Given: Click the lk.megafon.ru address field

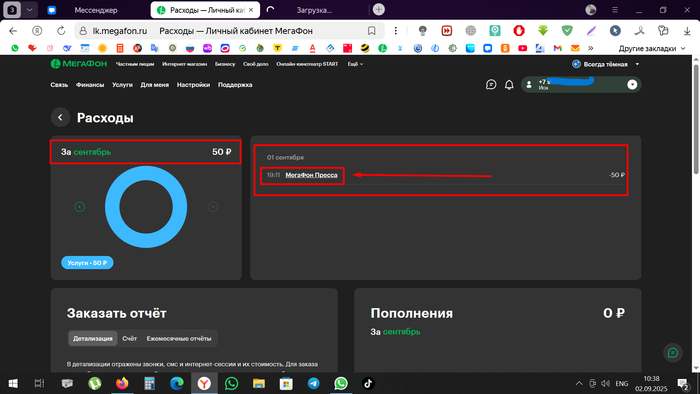Looking at the screenshot, I should [x=120, y=31].
